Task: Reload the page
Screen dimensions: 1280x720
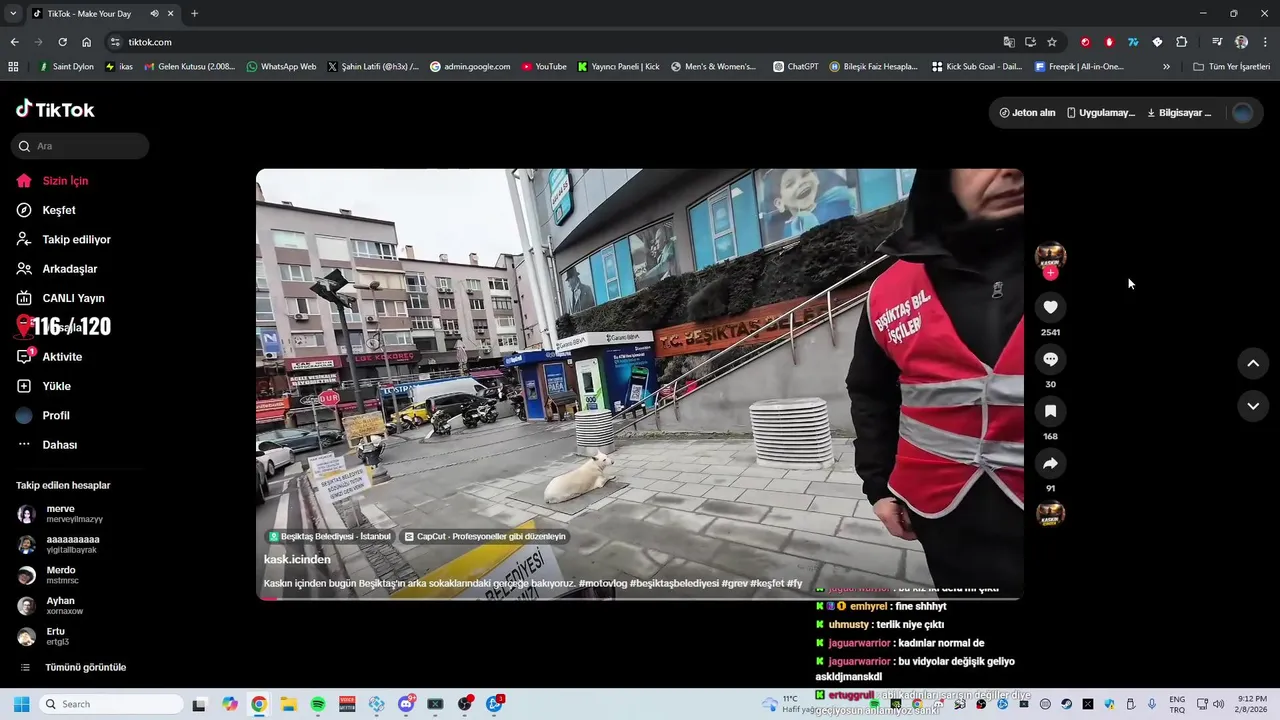Action: (62, 42)
